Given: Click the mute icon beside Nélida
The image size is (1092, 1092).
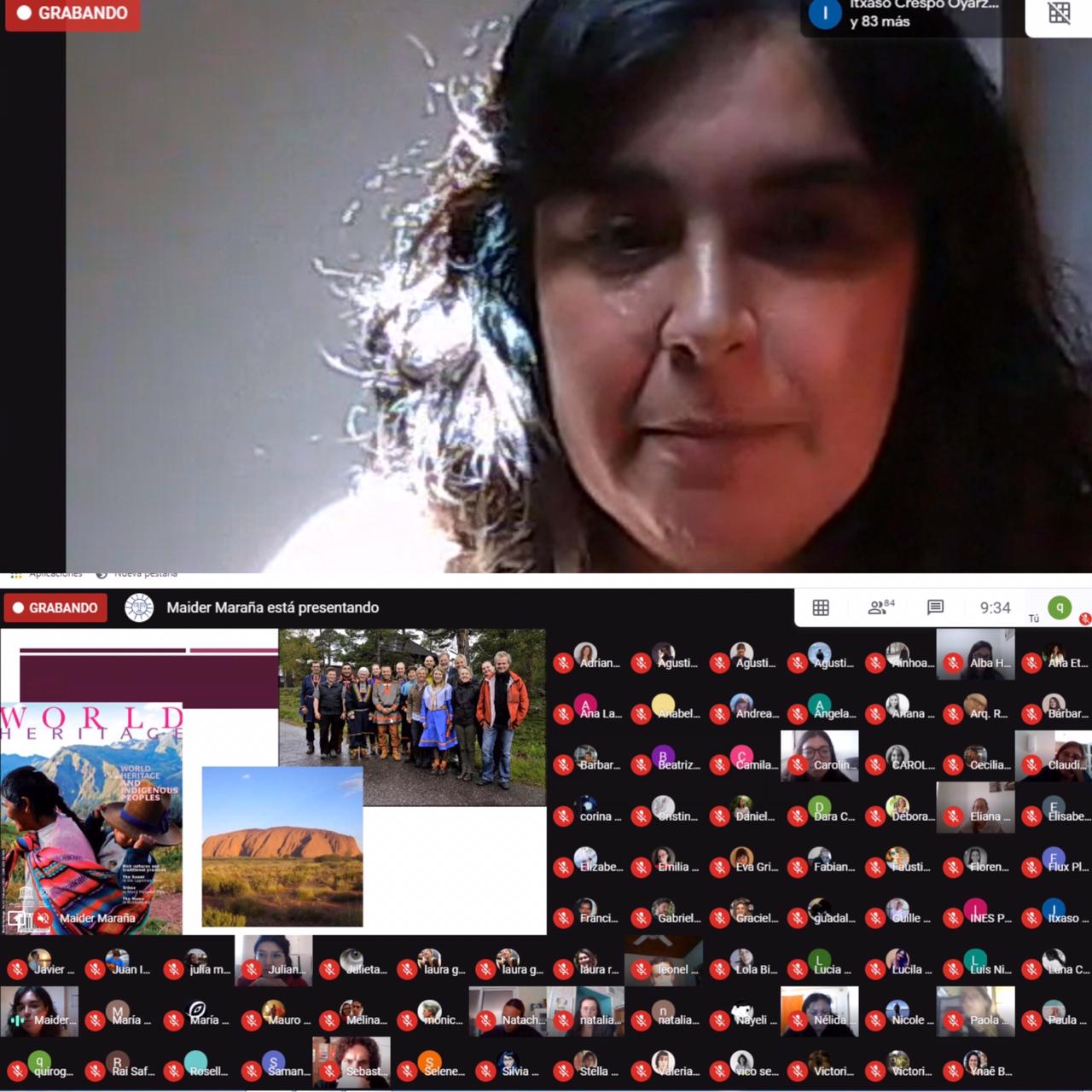Looking at the screenshot, I should click(x=798, y=1020).
